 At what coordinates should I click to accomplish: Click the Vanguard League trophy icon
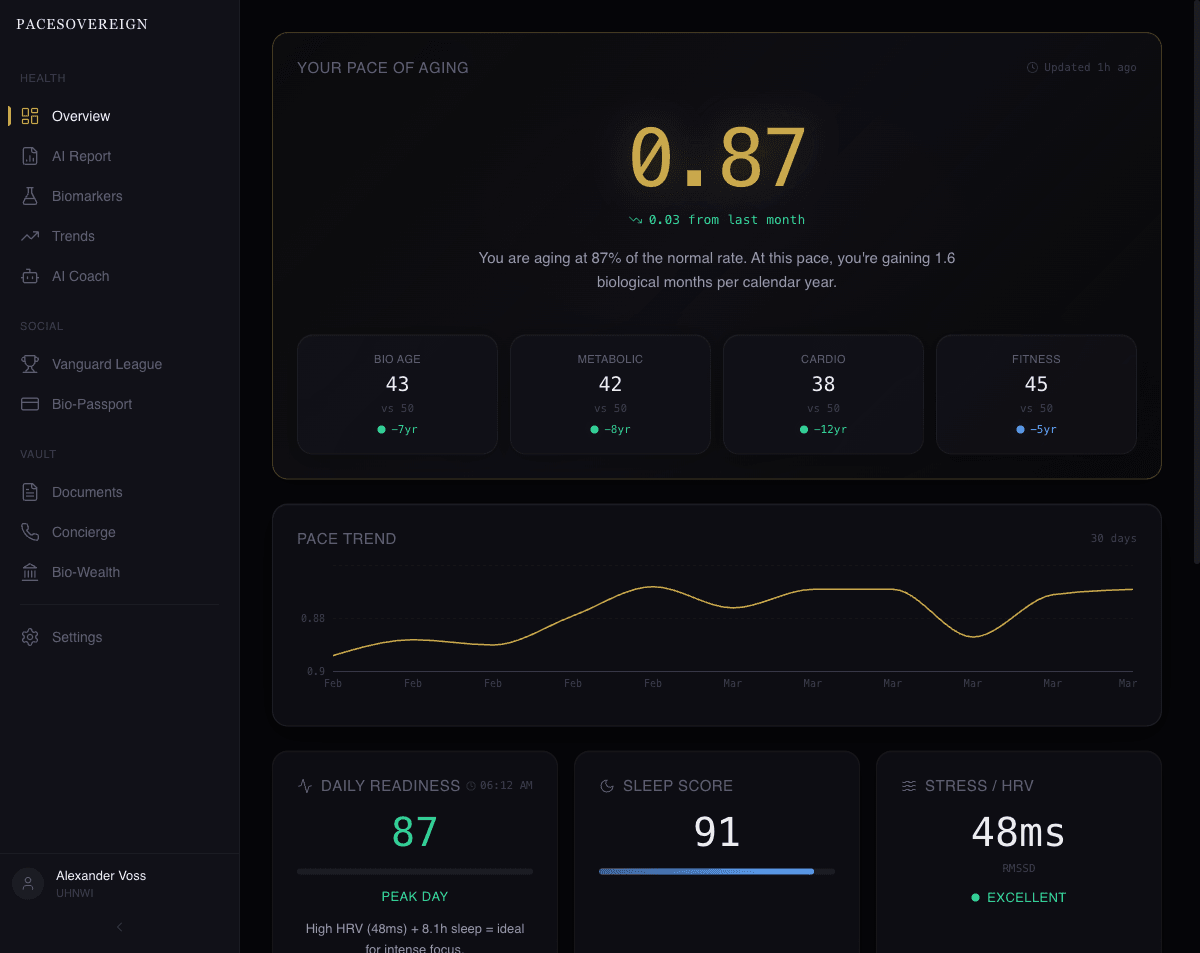[x=30, y=364]
